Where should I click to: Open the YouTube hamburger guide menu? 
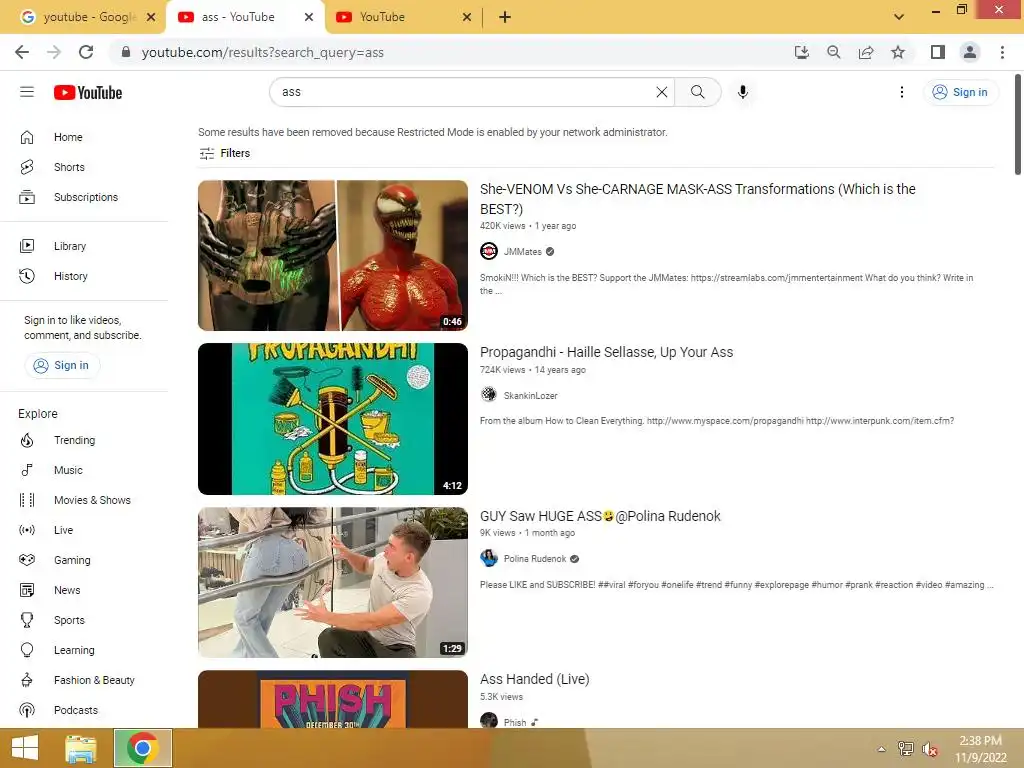click(x=27, y=92)
